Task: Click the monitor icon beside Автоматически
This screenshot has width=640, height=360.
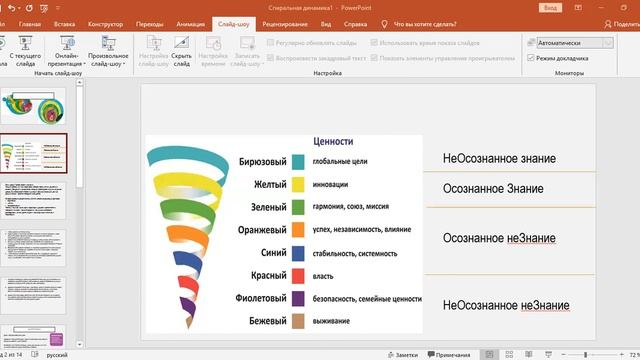Action: [531, 42]
